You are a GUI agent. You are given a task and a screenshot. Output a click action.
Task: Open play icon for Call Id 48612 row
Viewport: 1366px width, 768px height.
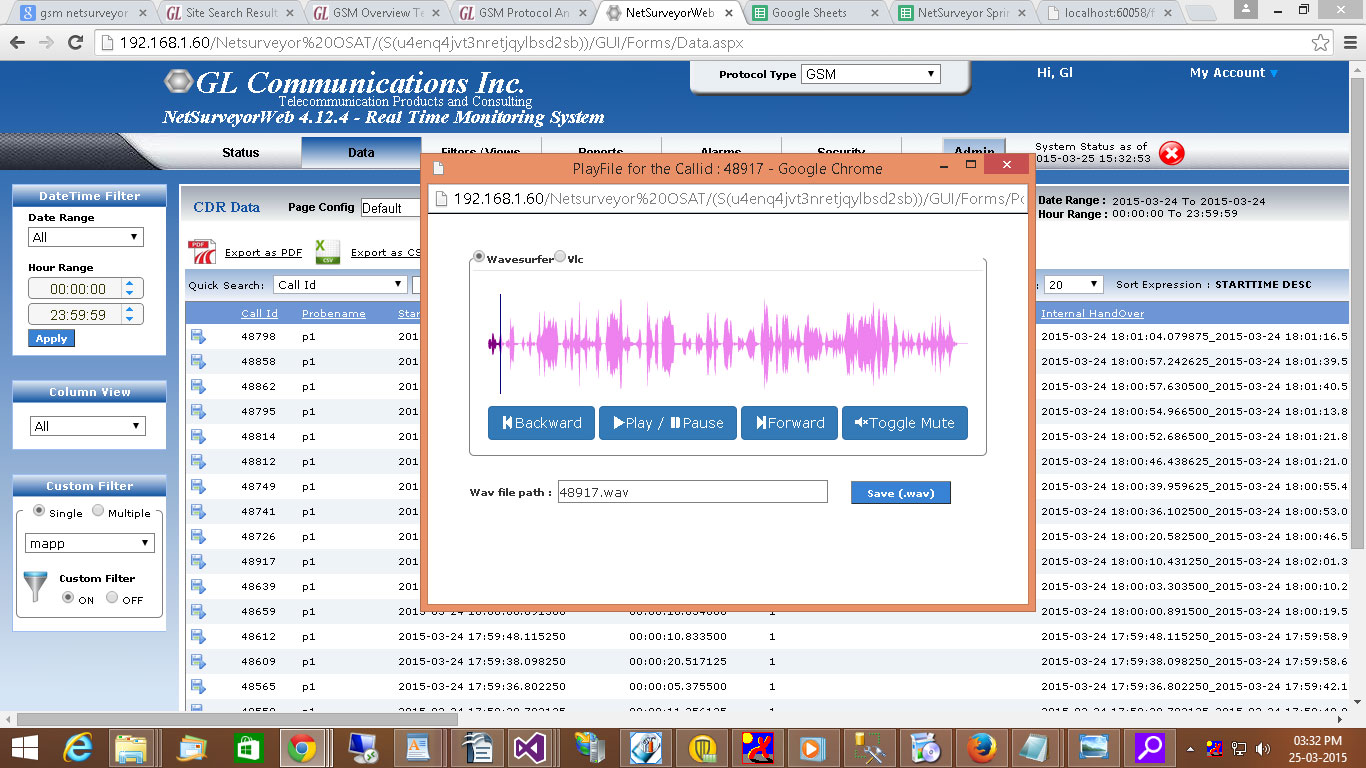198,637
